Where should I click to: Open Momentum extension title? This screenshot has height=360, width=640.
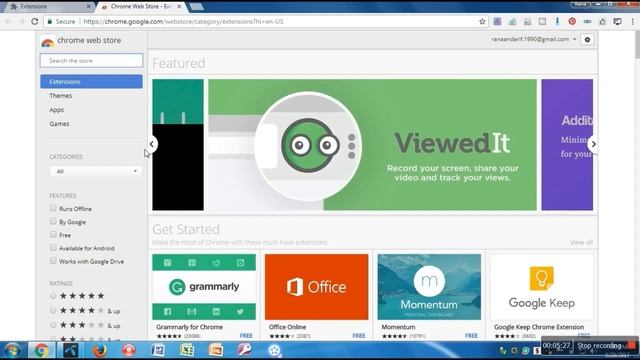coord(398,327)
